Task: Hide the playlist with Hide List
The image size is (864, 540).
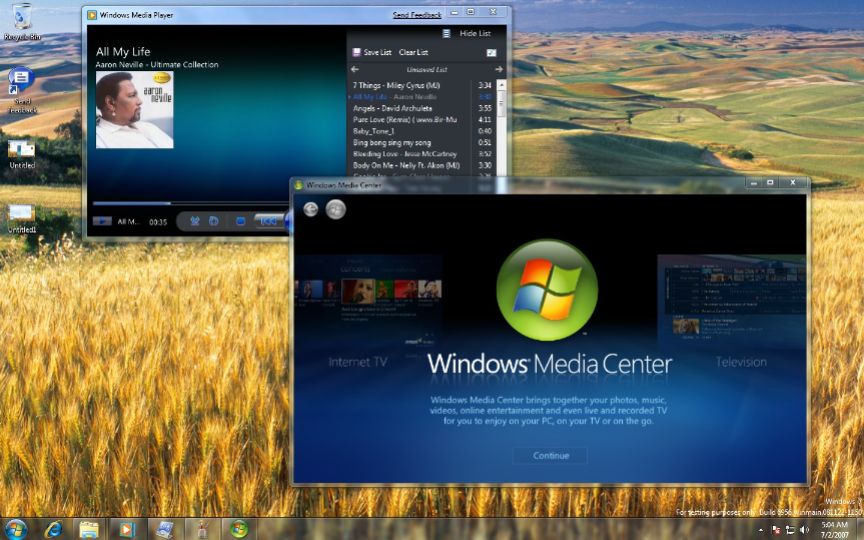Action: (474, 33)
